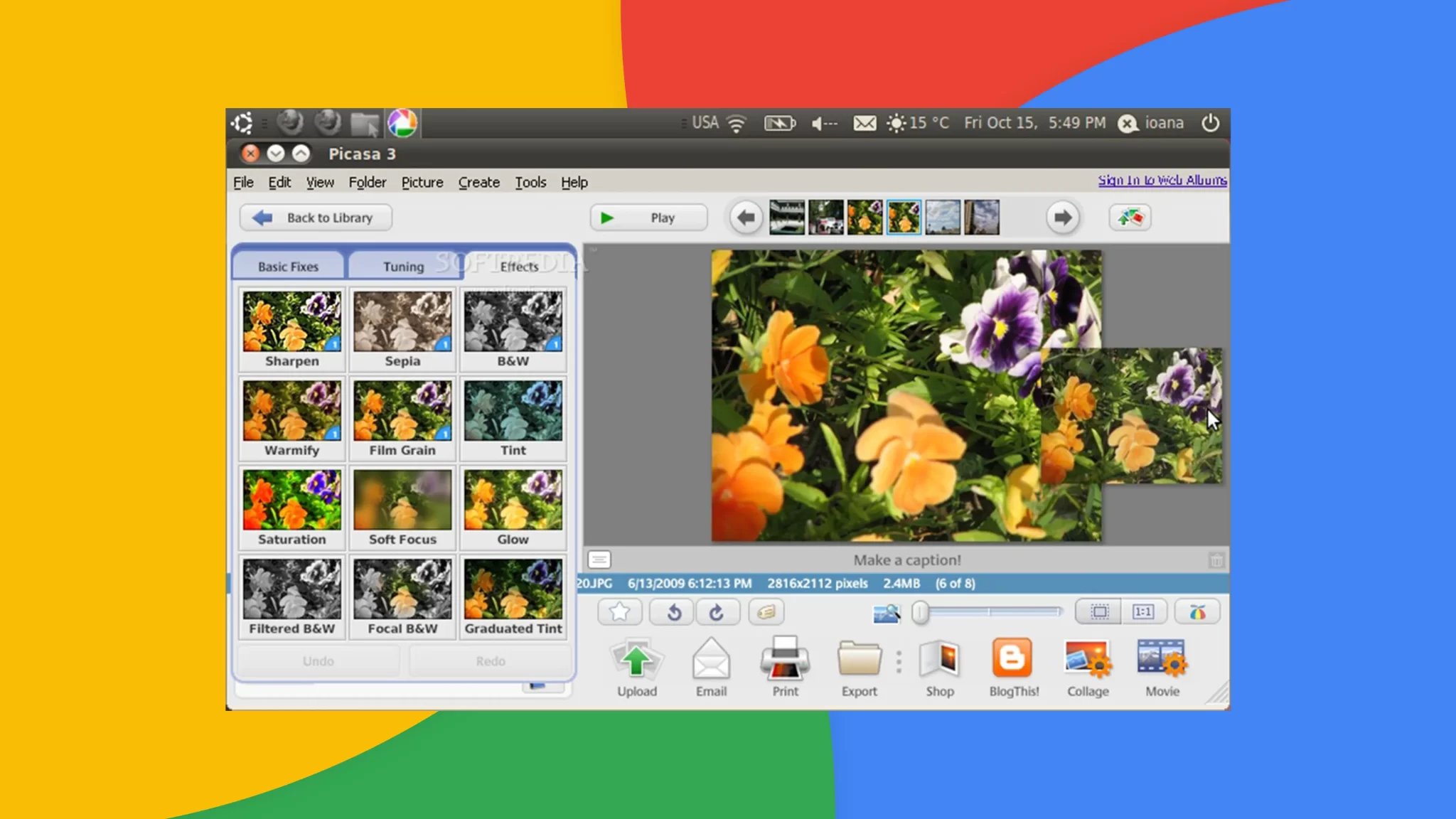This screenshot has width=1456, height=819.
Task: Click Sign In to Web Albums link
Action: click(1162, 180)
